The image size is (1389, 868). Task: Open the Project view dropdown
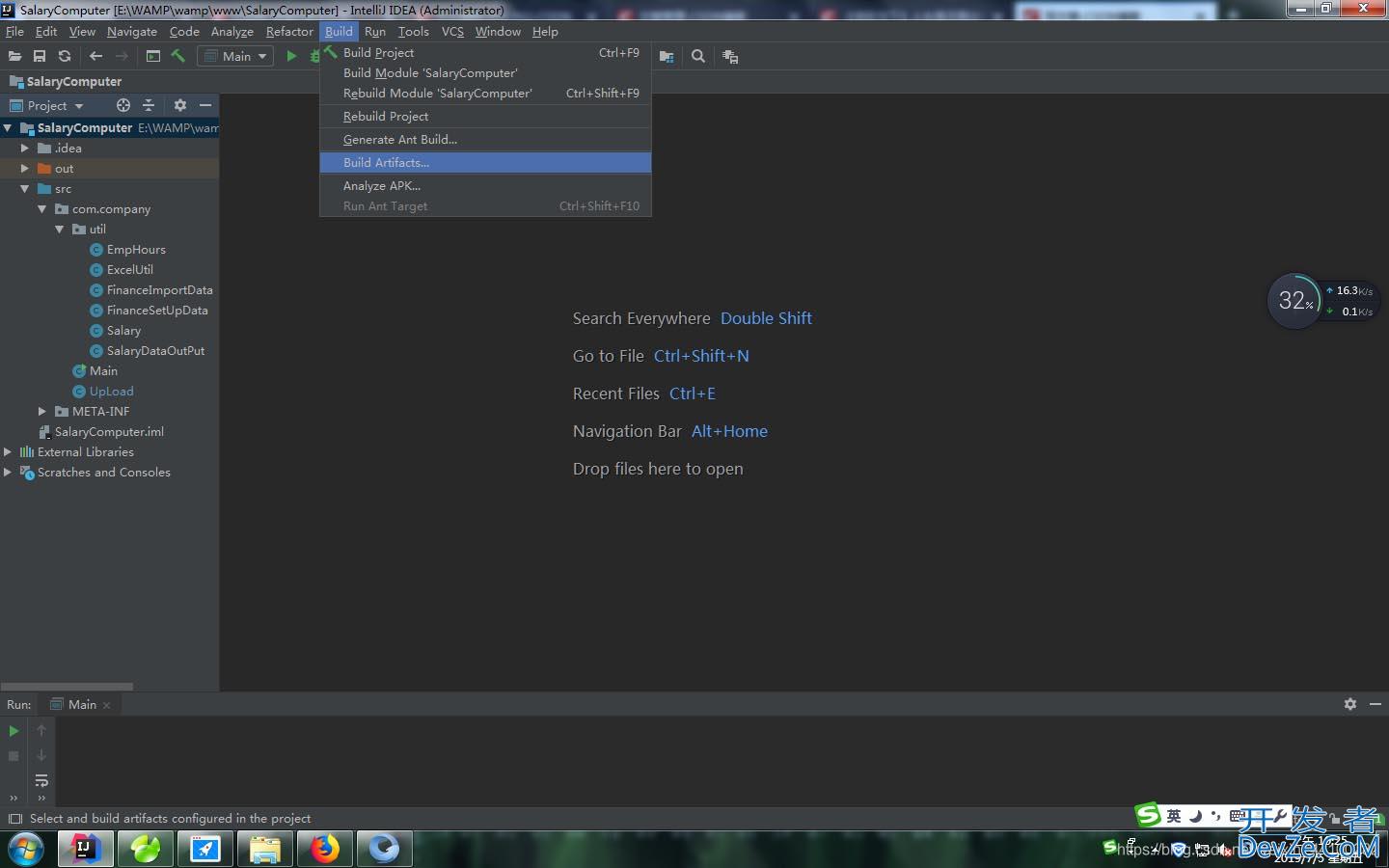click(x=46, y=105)
